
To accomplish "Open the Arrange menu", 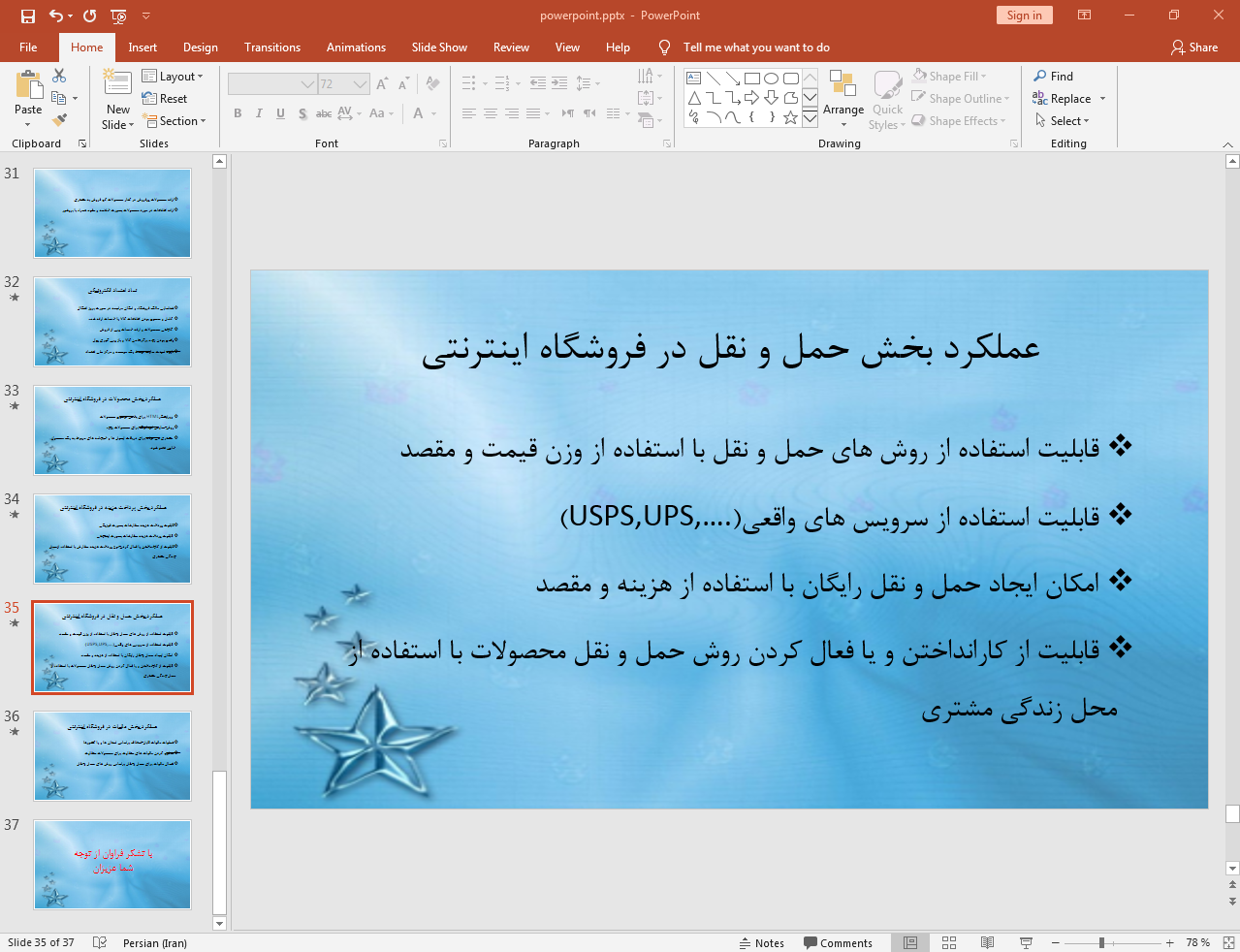I will (x=843, y=99).
